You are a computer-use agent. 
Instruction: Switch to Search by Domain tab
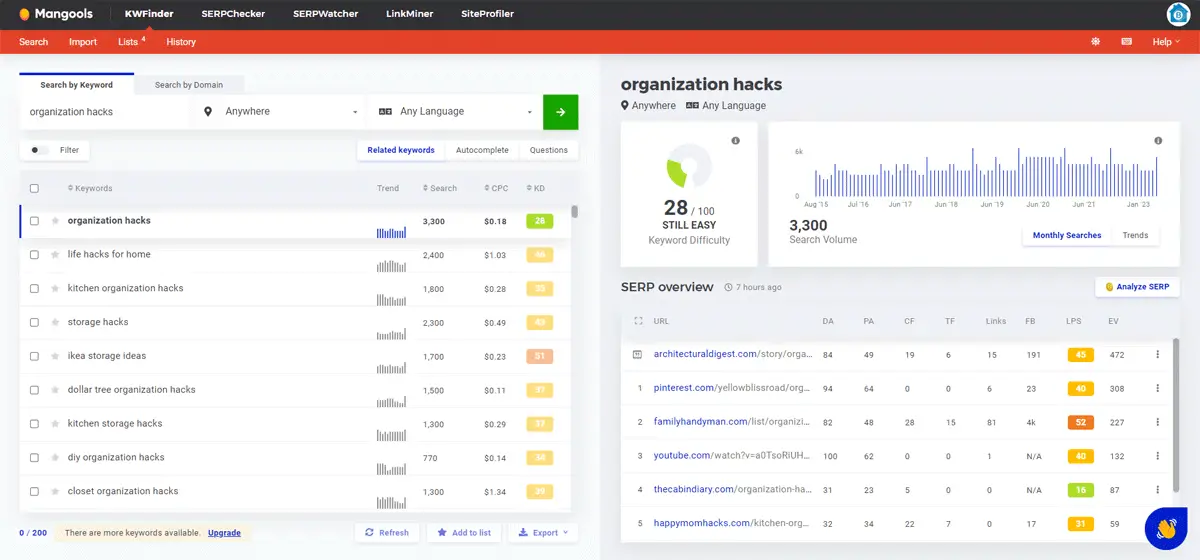tap(189, 85)
